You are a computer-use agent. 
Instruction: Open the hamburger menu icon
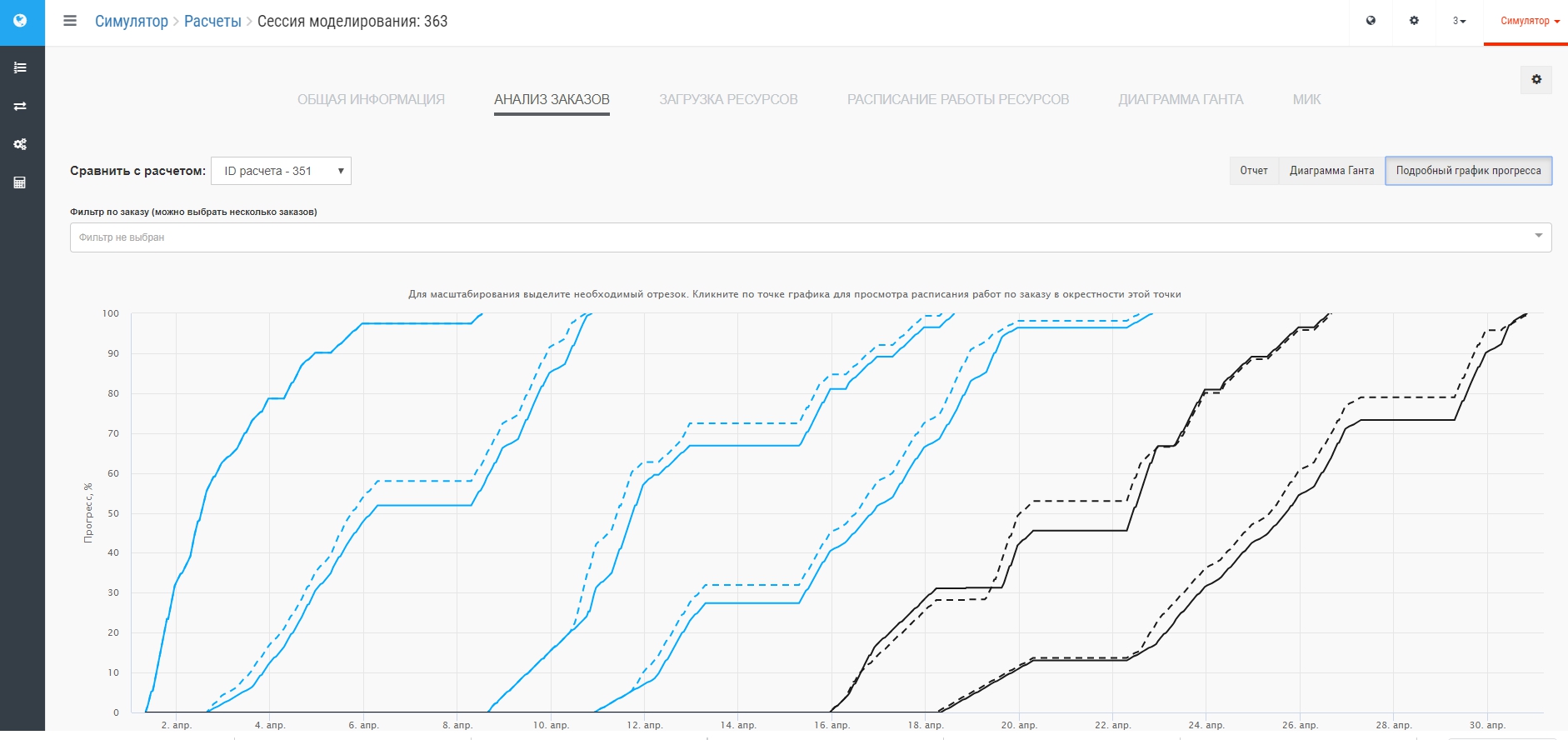click(x=70, y=21)
